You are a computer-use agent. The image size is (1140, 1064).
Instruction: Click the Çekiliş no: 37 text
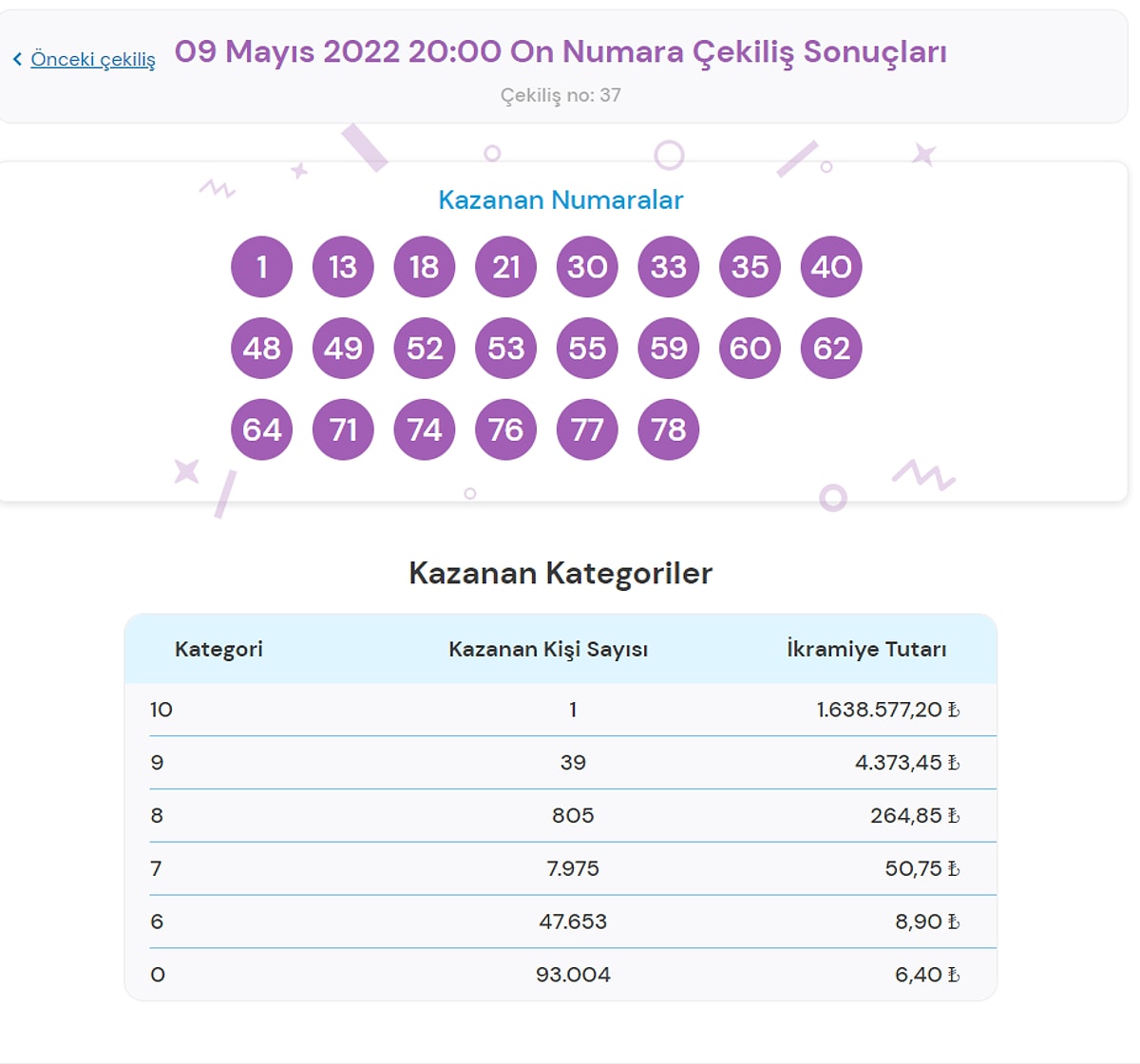560,95
